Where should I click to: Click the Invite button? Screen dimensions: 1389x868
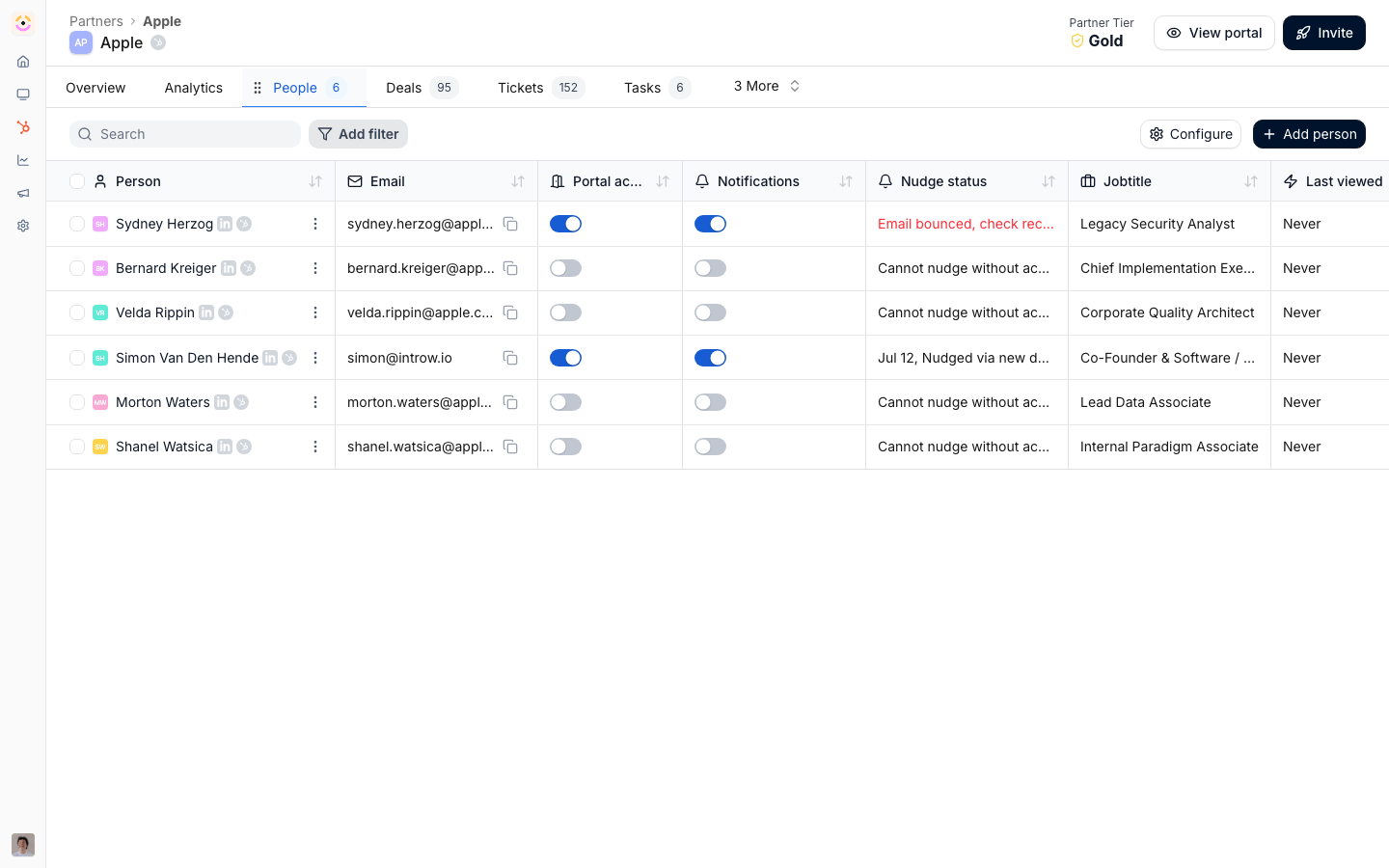point(1324,33)
